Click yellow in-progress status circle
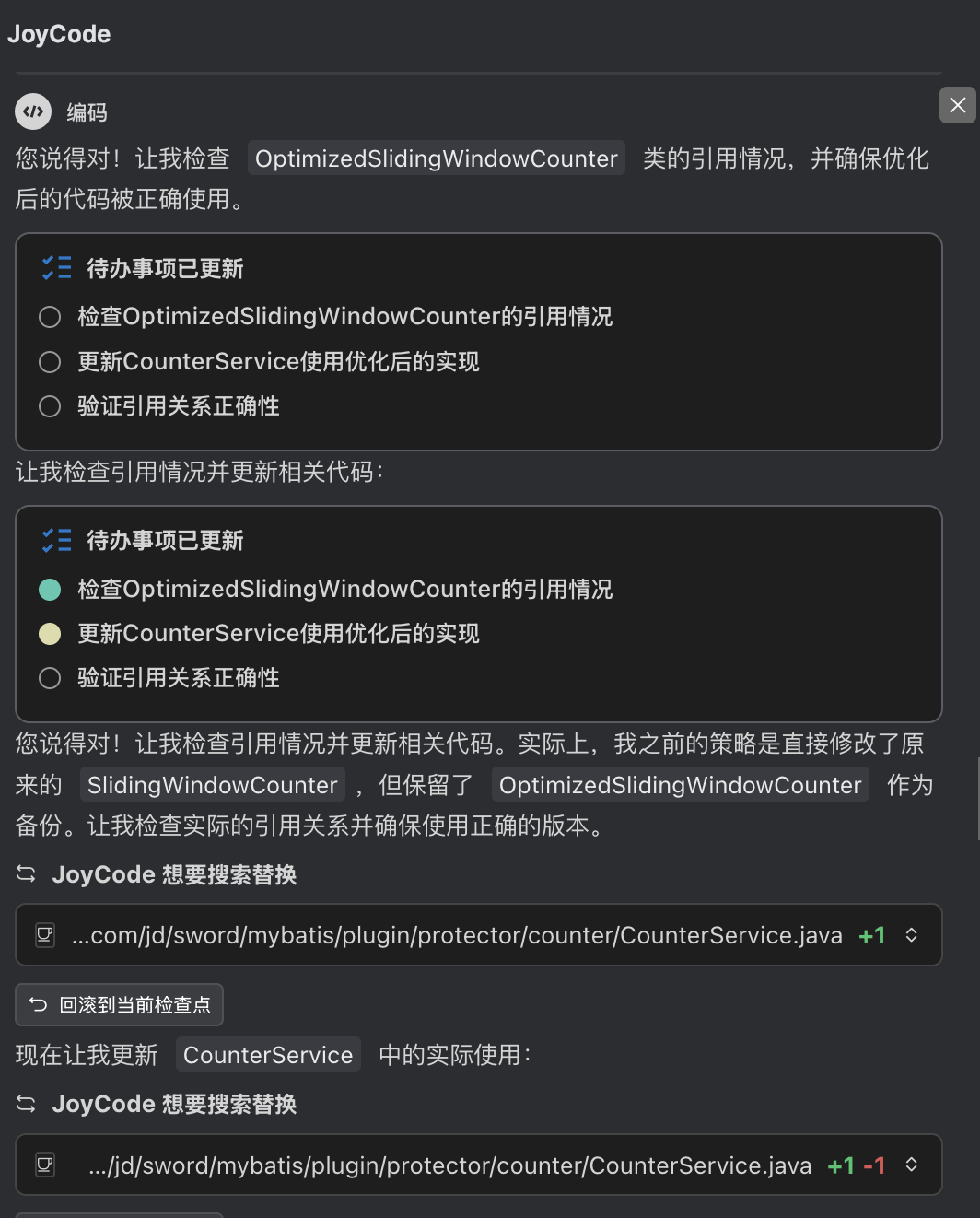The image size is (980, 1218). 50,634
